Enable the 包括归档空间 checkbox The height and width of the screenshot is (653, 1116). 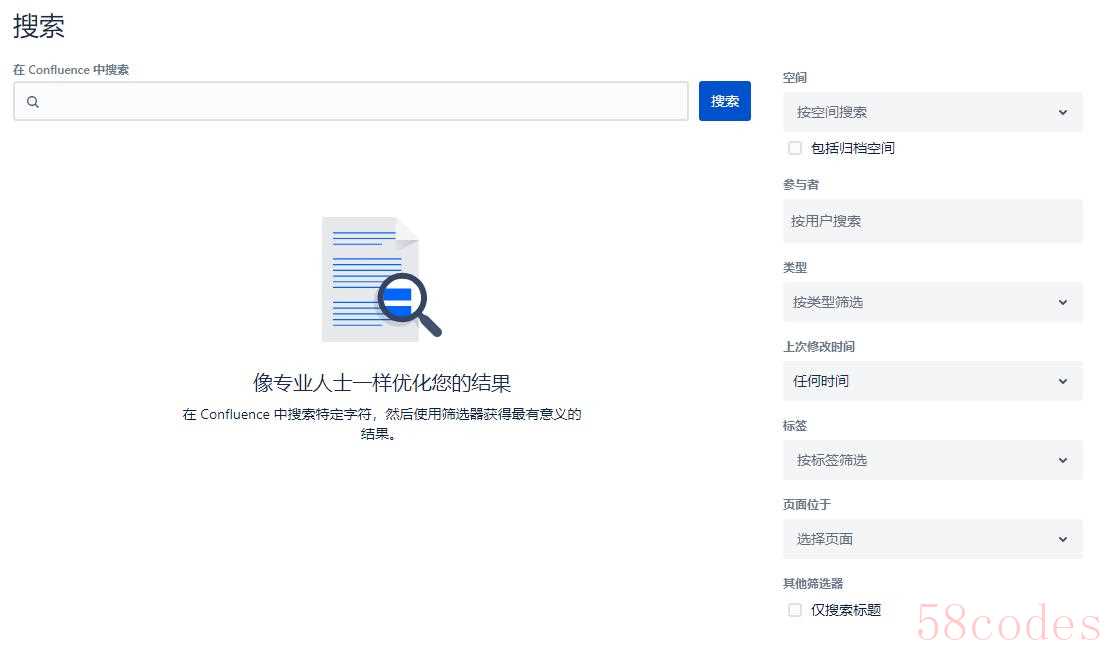click(x=795, y=148)
